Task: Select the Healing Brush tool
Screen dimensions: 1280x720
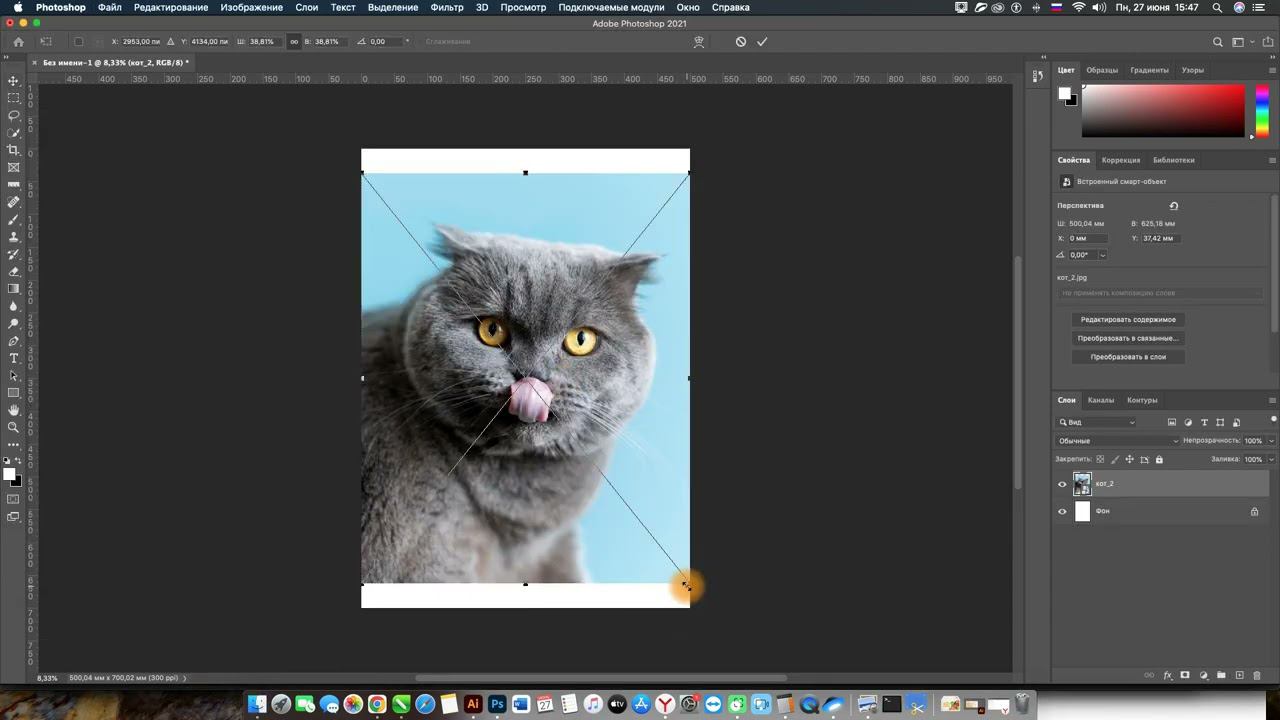Action: coord(13,202)
